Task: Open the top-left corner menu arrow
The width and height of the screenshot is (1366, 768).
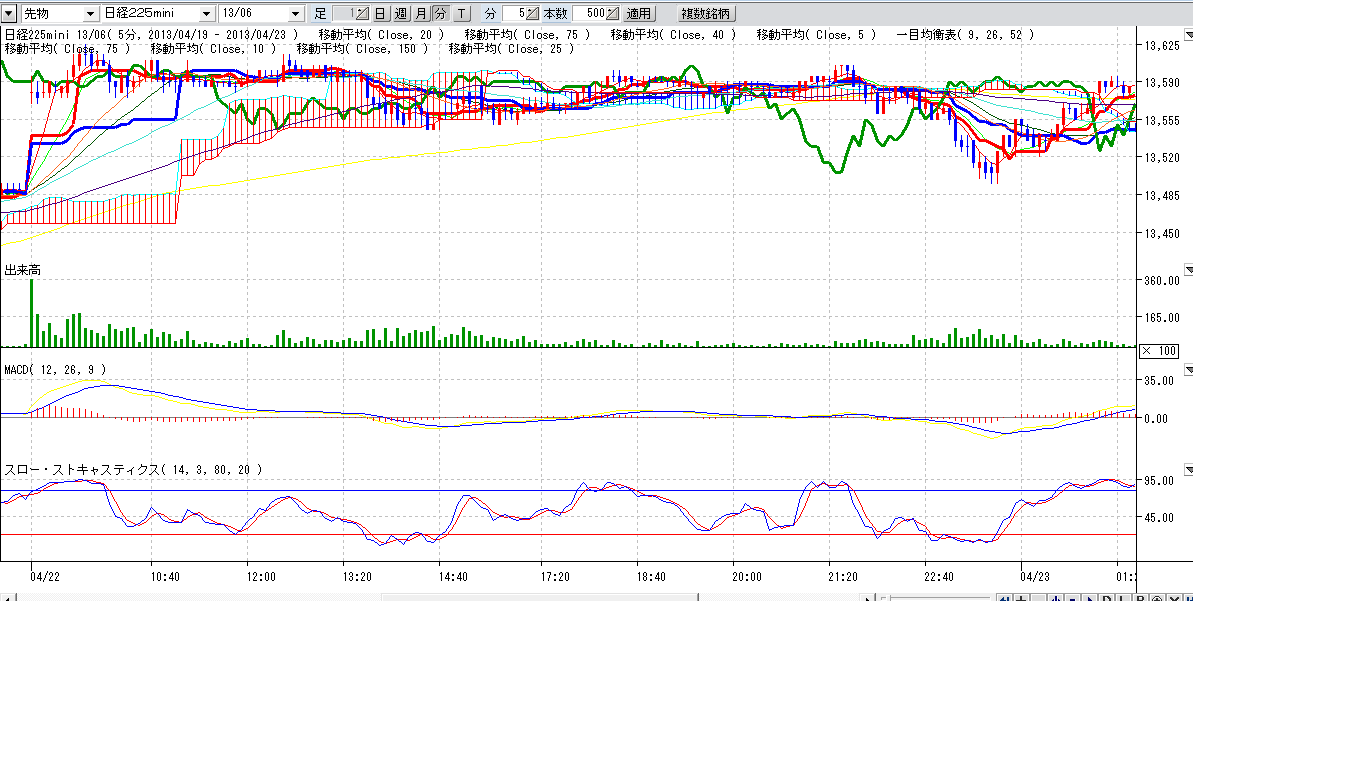Action: (9, 14)
